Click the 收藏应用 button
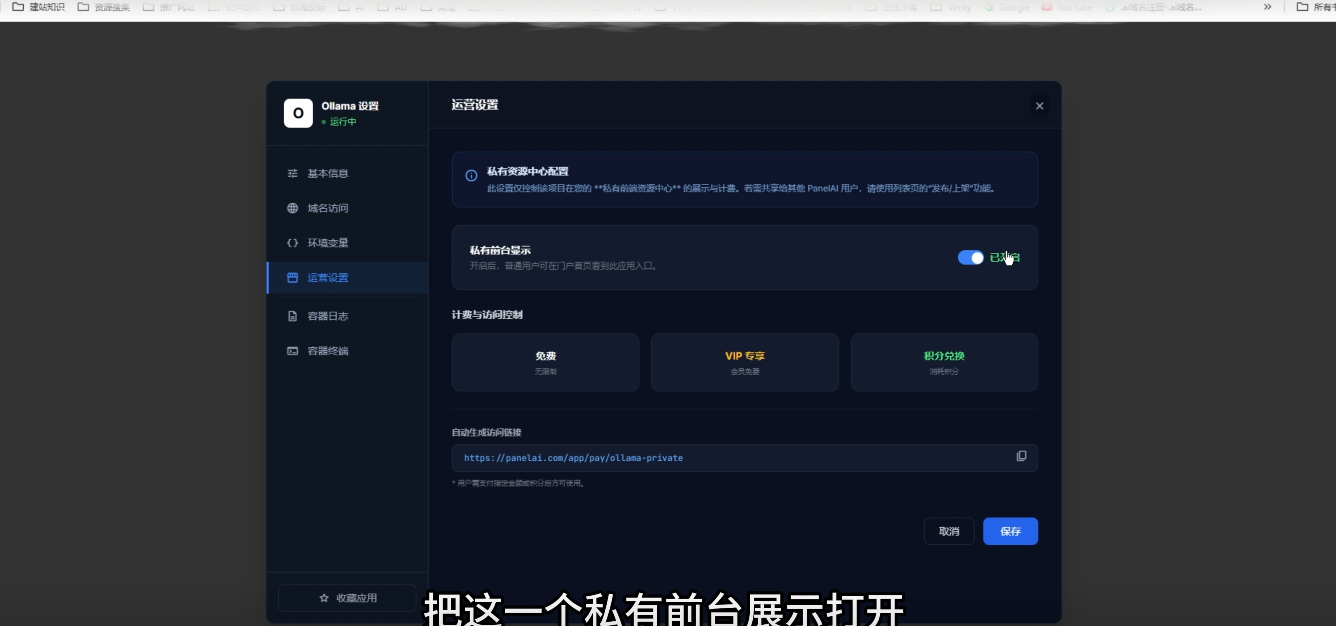This screenshot has width=1336, height=626. click(x=347, y=598)
